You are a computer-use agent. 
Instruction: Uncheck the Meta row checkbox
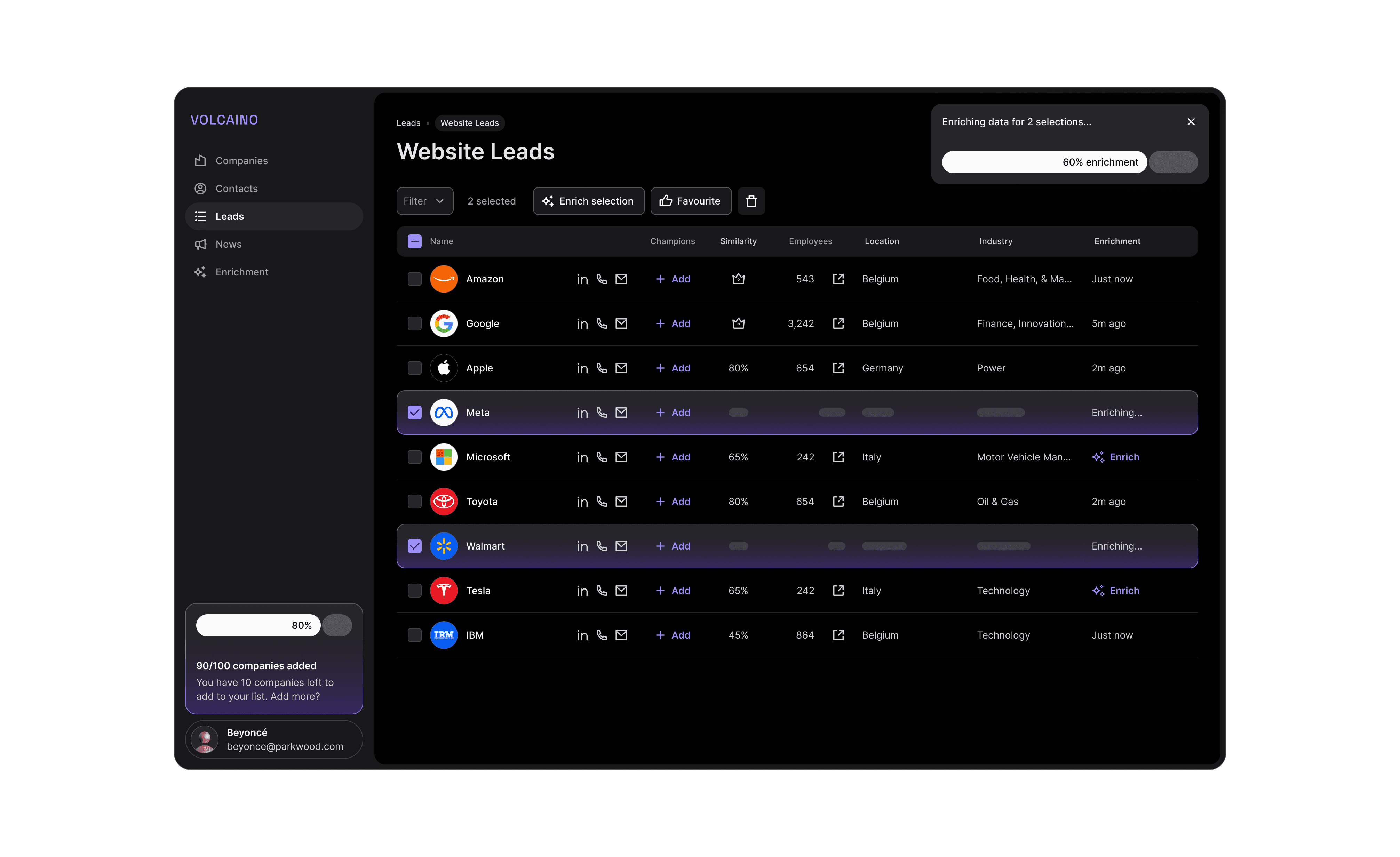click(415, 413)
